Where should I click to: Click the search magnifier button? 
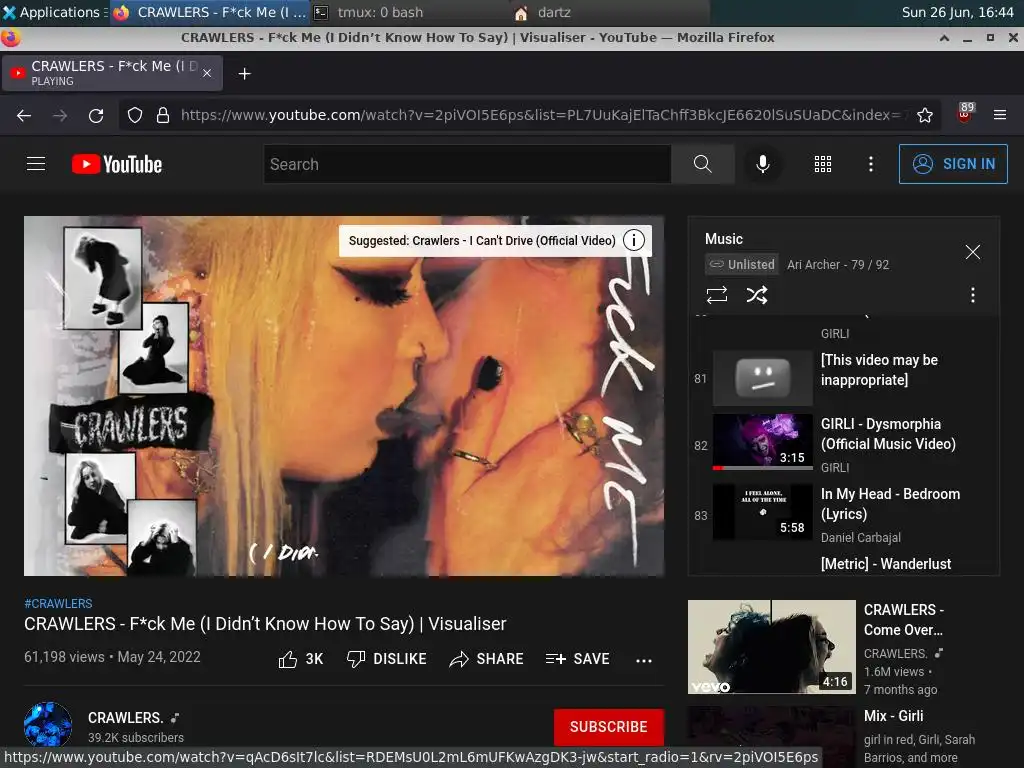(x=703, y=164)
